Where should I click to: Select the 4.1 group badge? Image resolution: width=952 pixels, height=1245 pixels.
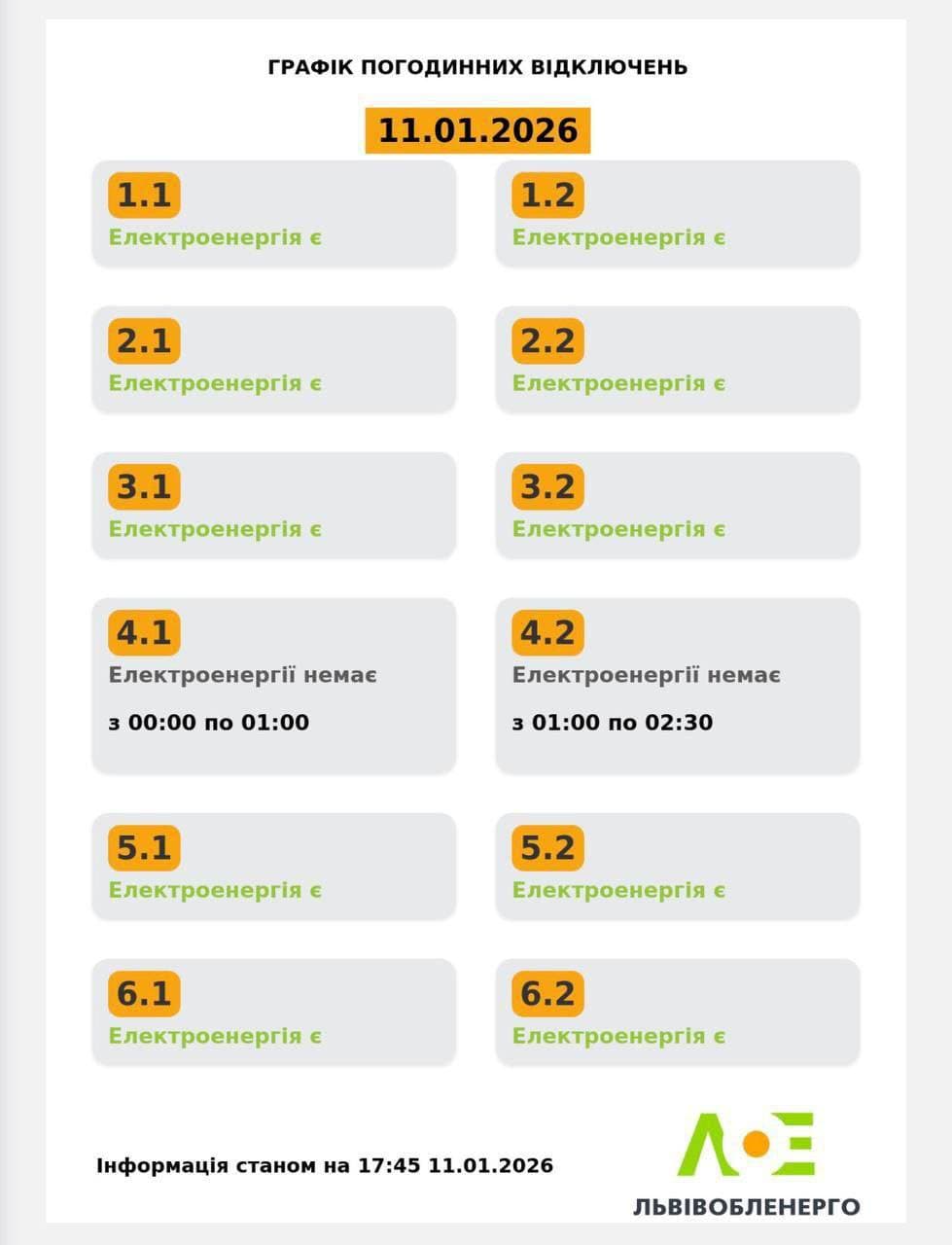tap(144, 633)
